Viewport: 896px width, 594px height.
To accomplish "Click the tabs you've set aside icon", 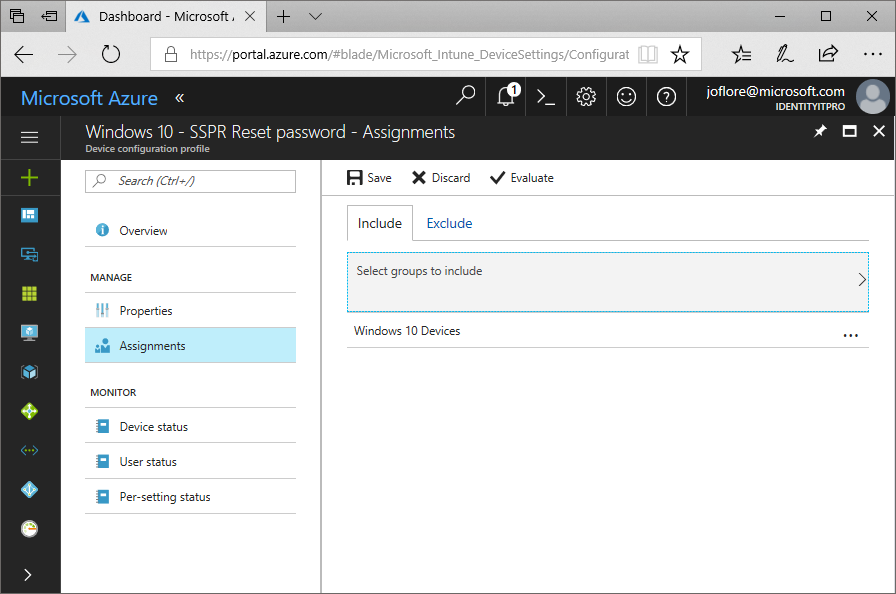I will tap(17, 16).
